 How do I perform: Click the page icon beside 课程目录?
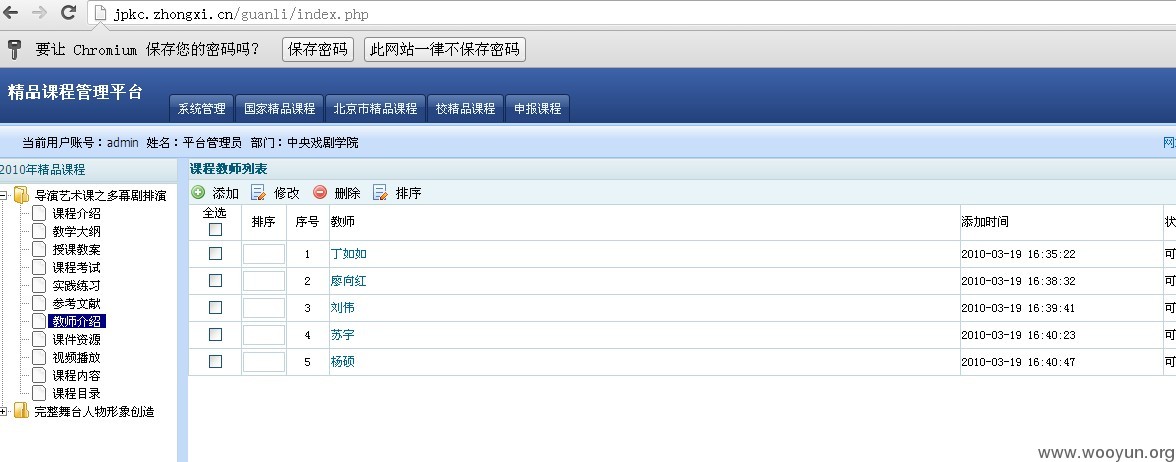click(x=40, y=393)
